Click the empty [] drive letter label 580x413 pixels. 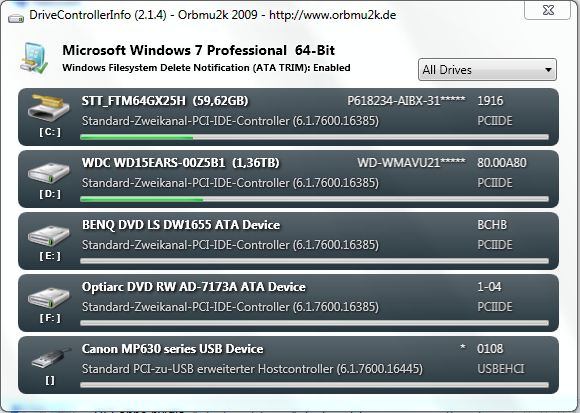(50, 380)
